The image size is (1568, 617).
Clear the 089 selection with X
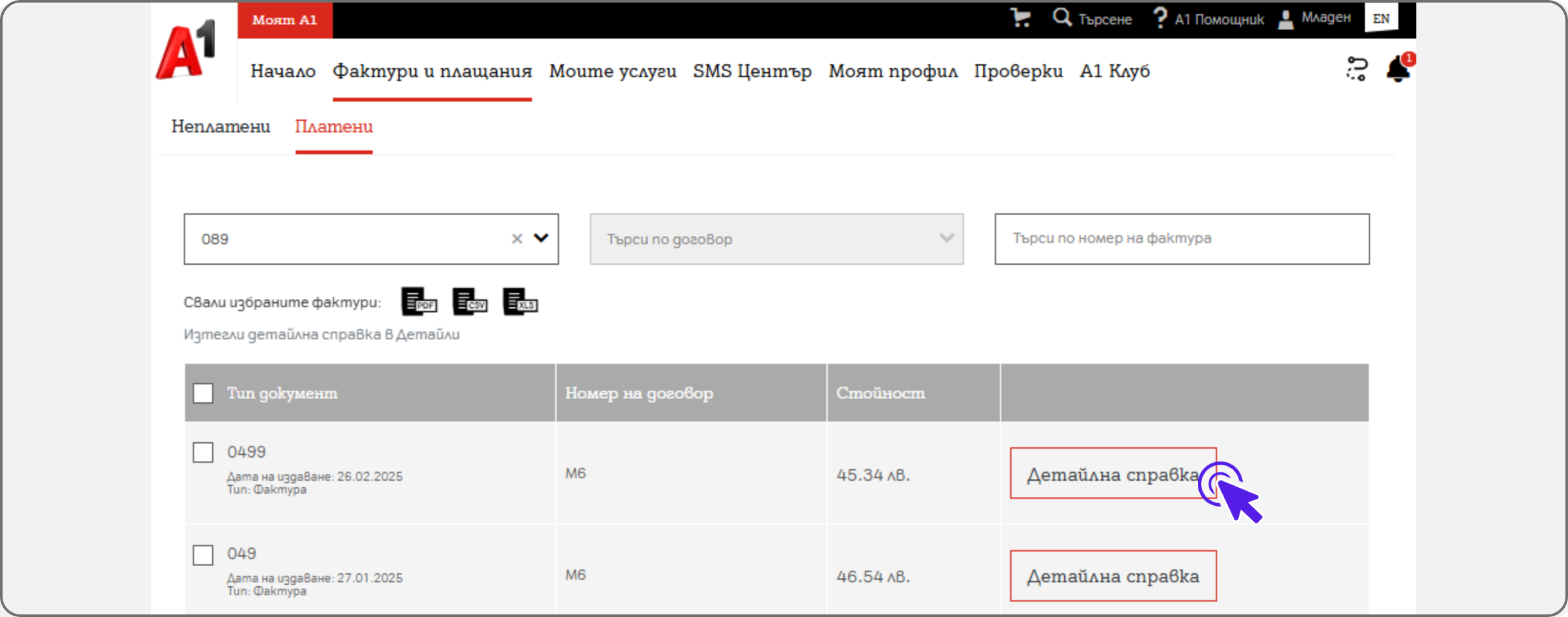click(x=517, y=239)
